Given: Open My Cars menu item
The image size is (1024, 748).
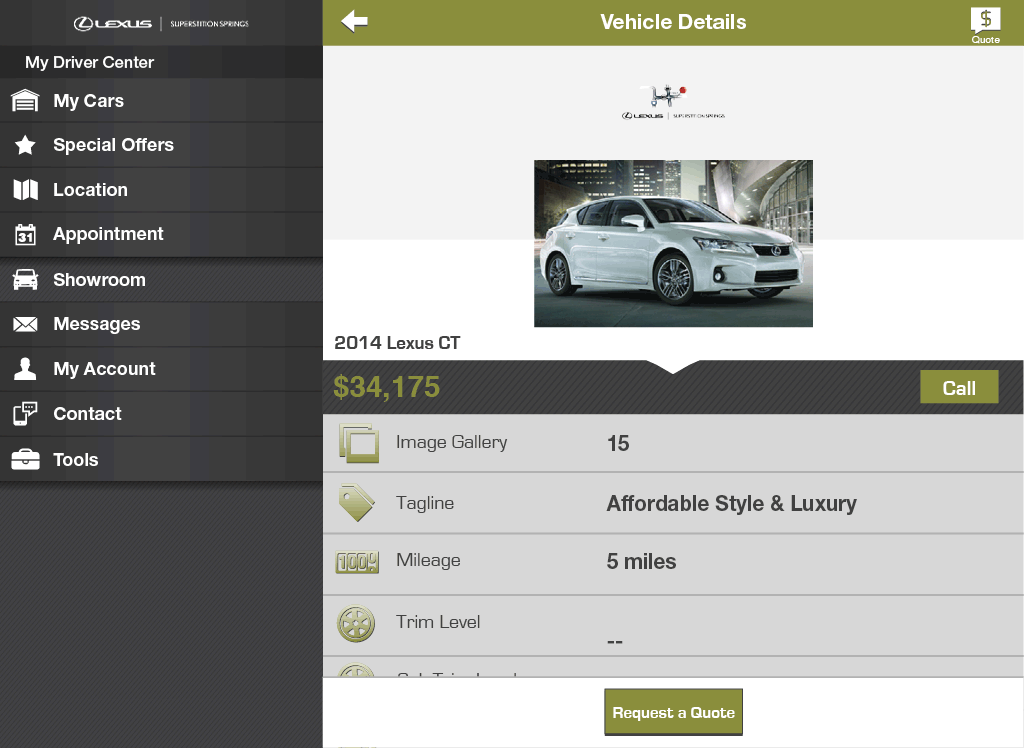Looking at the screenshot, I should coord(161,101).
